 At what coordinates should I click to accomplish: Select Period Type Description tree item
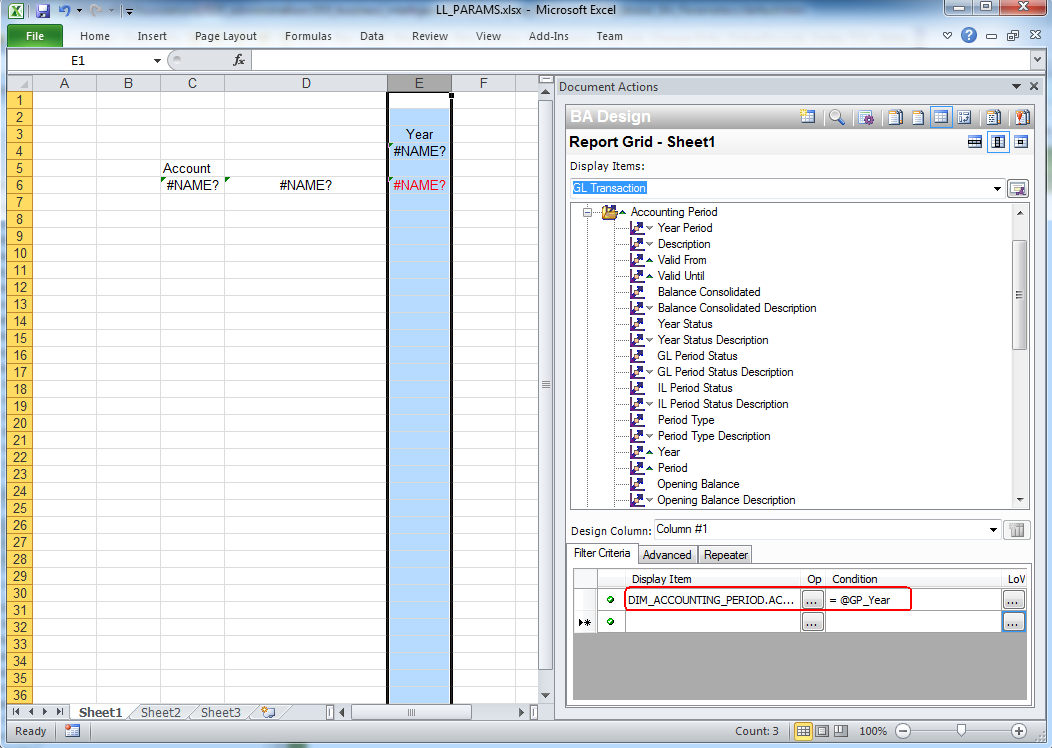714,436
